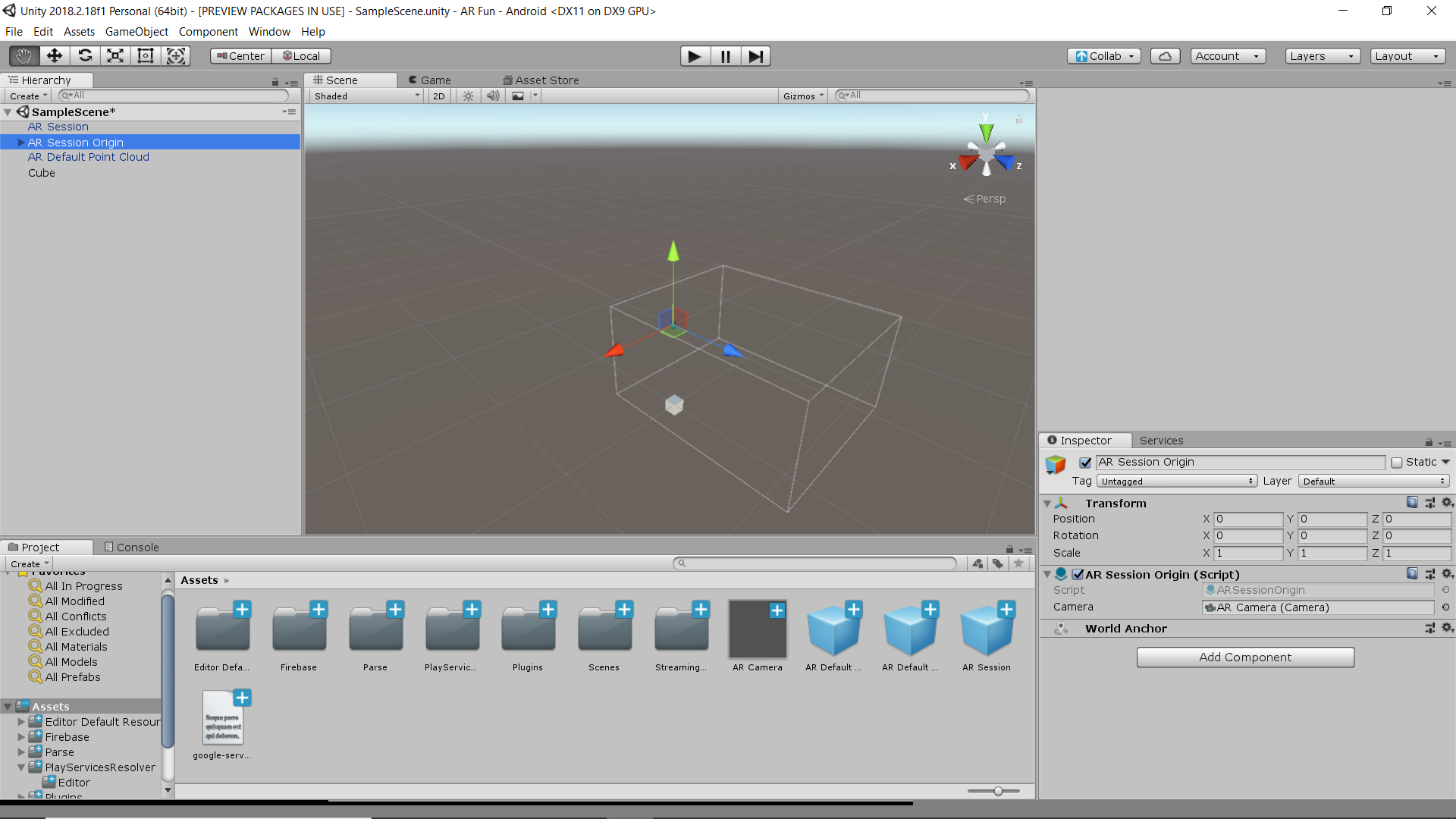Expand AR Session Origin in hierarchy

click(21, 143)
